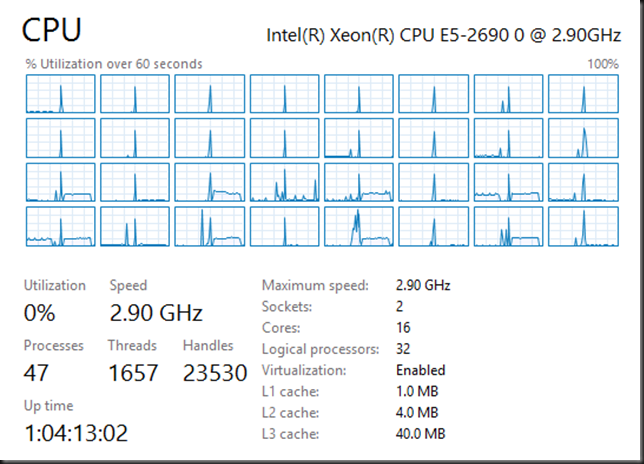The image size is (644, 464).
Task: Select the bottom-right processor utilization graph
Action: [583, 226]
